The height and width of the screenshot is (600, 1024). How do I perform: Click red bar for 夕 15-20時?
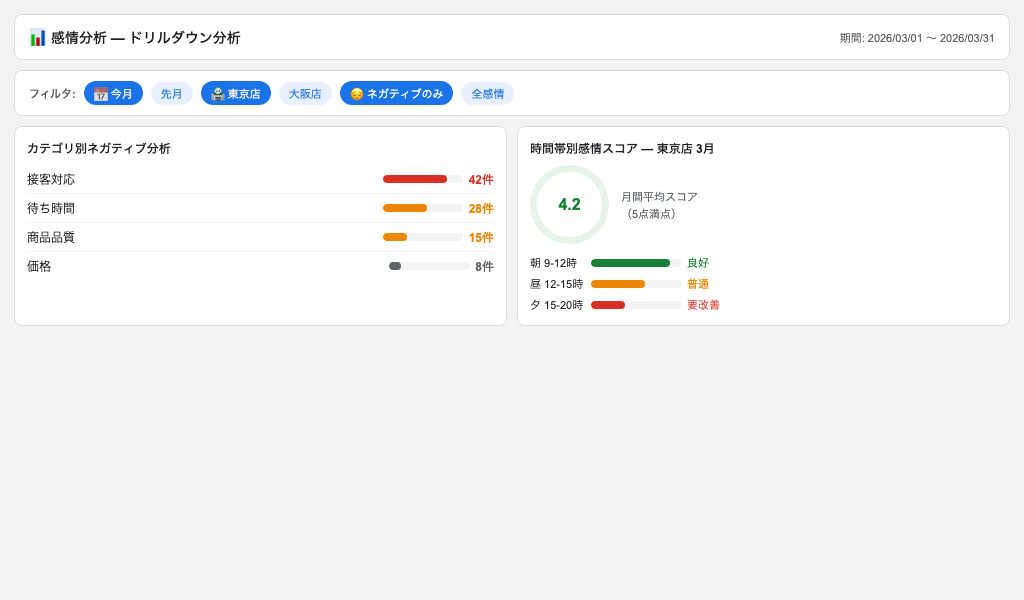[608, 305]
